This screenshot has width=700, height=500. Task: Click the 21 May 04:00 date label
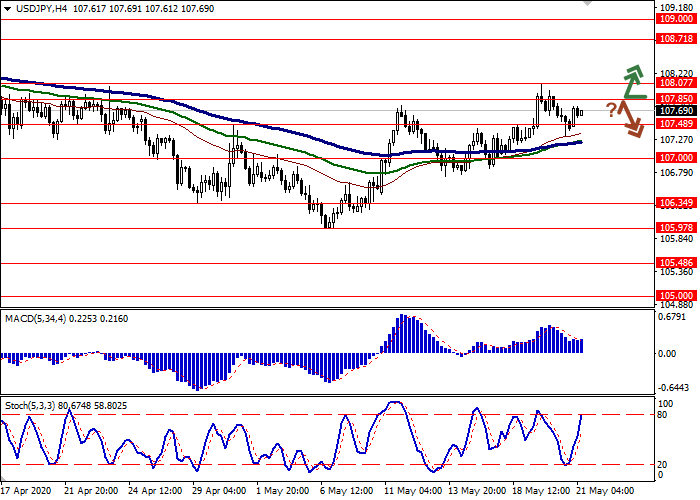(x=602, y=491)
